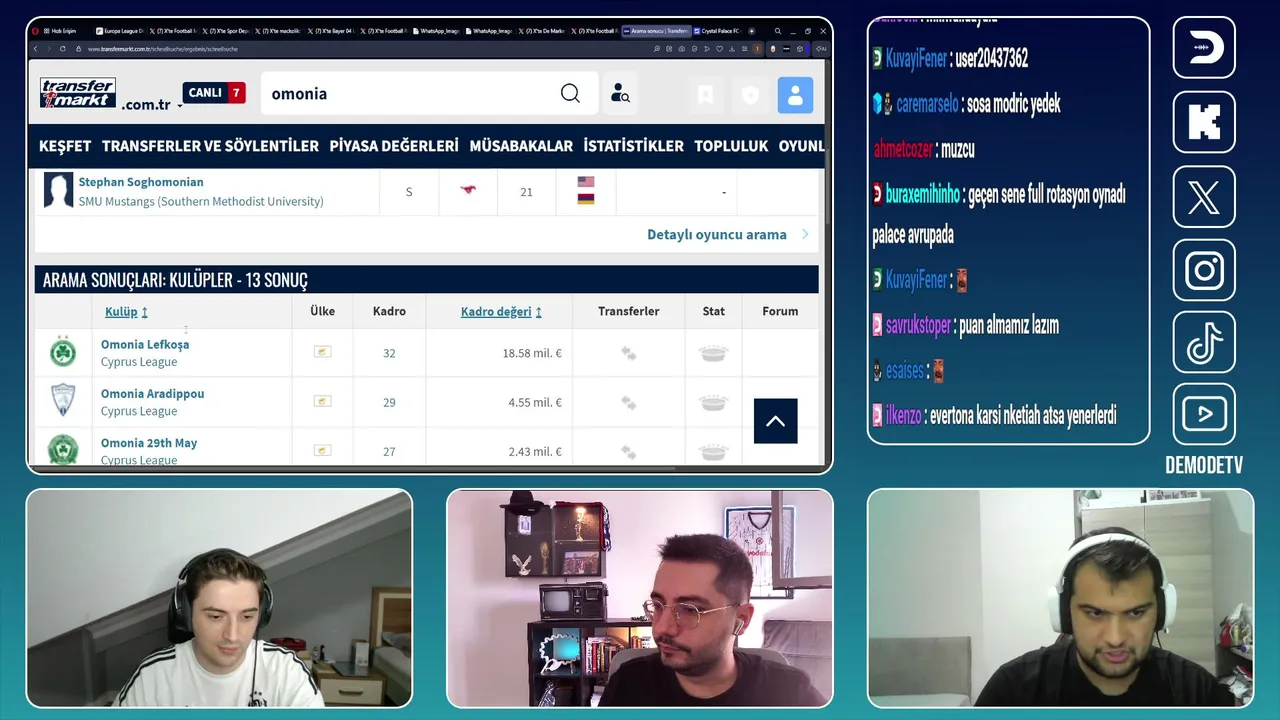
Task: Reload the page with the refresh icon
Action: pos(62,49)
